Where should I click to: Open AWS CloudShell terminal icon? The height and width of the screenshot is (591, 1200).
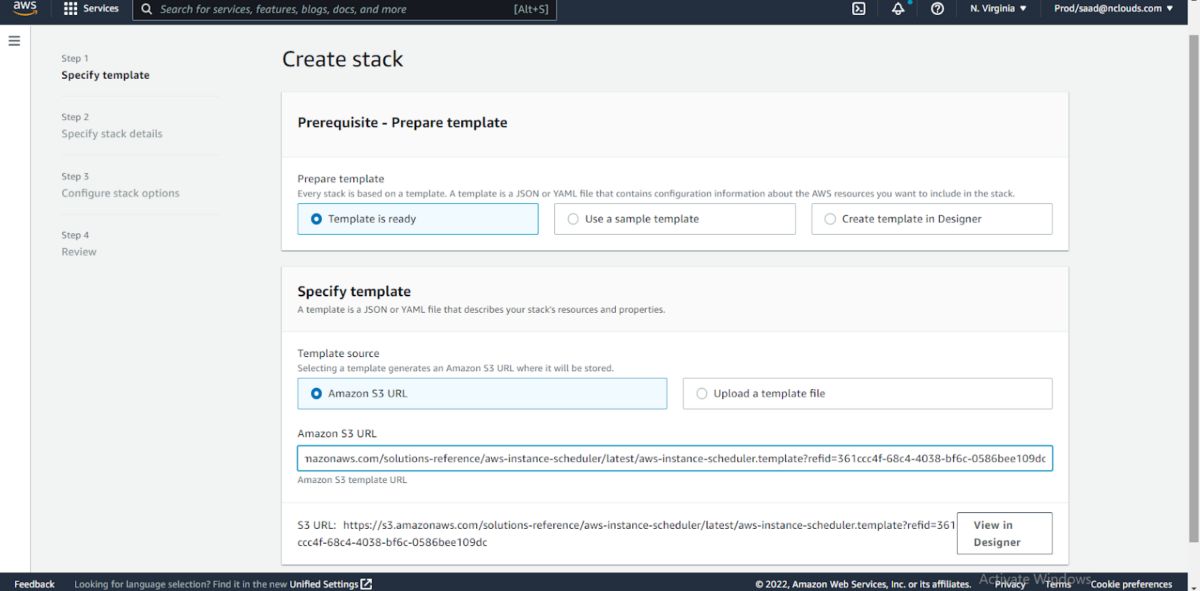(x=858, y=9)
